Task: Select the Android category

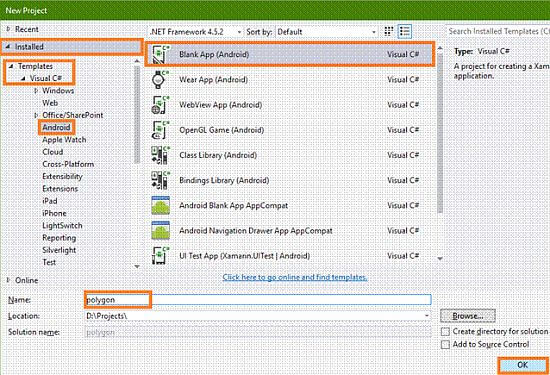Action: pos(56,127)
